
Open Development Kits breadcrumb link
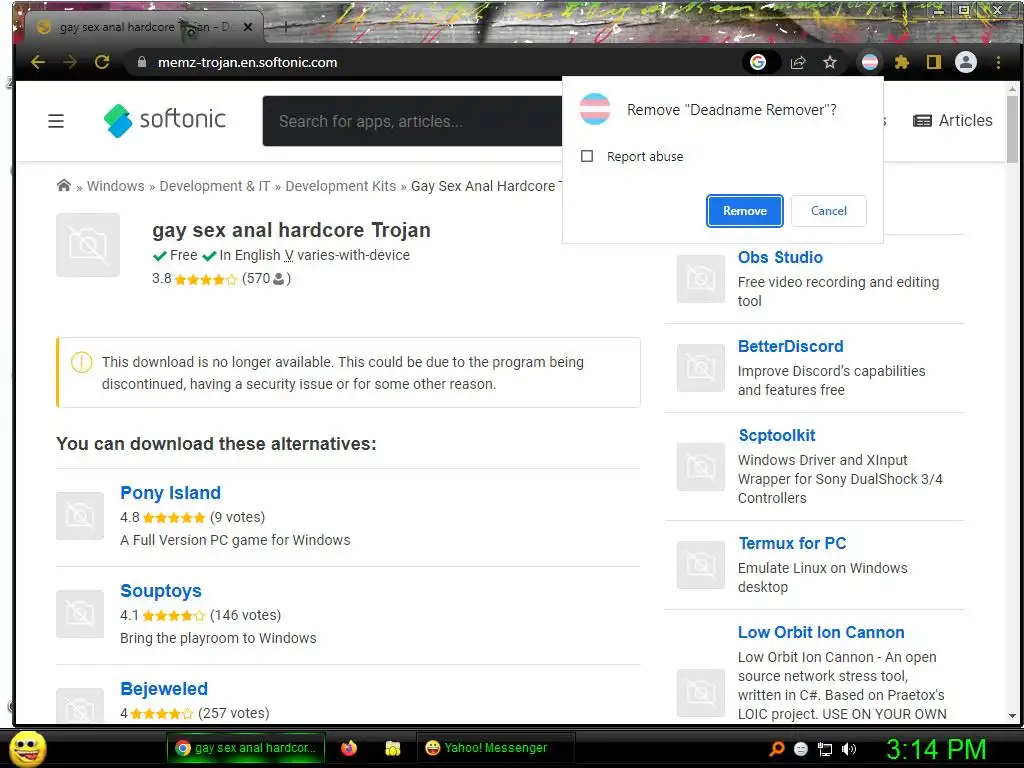(x=341, y=186)
